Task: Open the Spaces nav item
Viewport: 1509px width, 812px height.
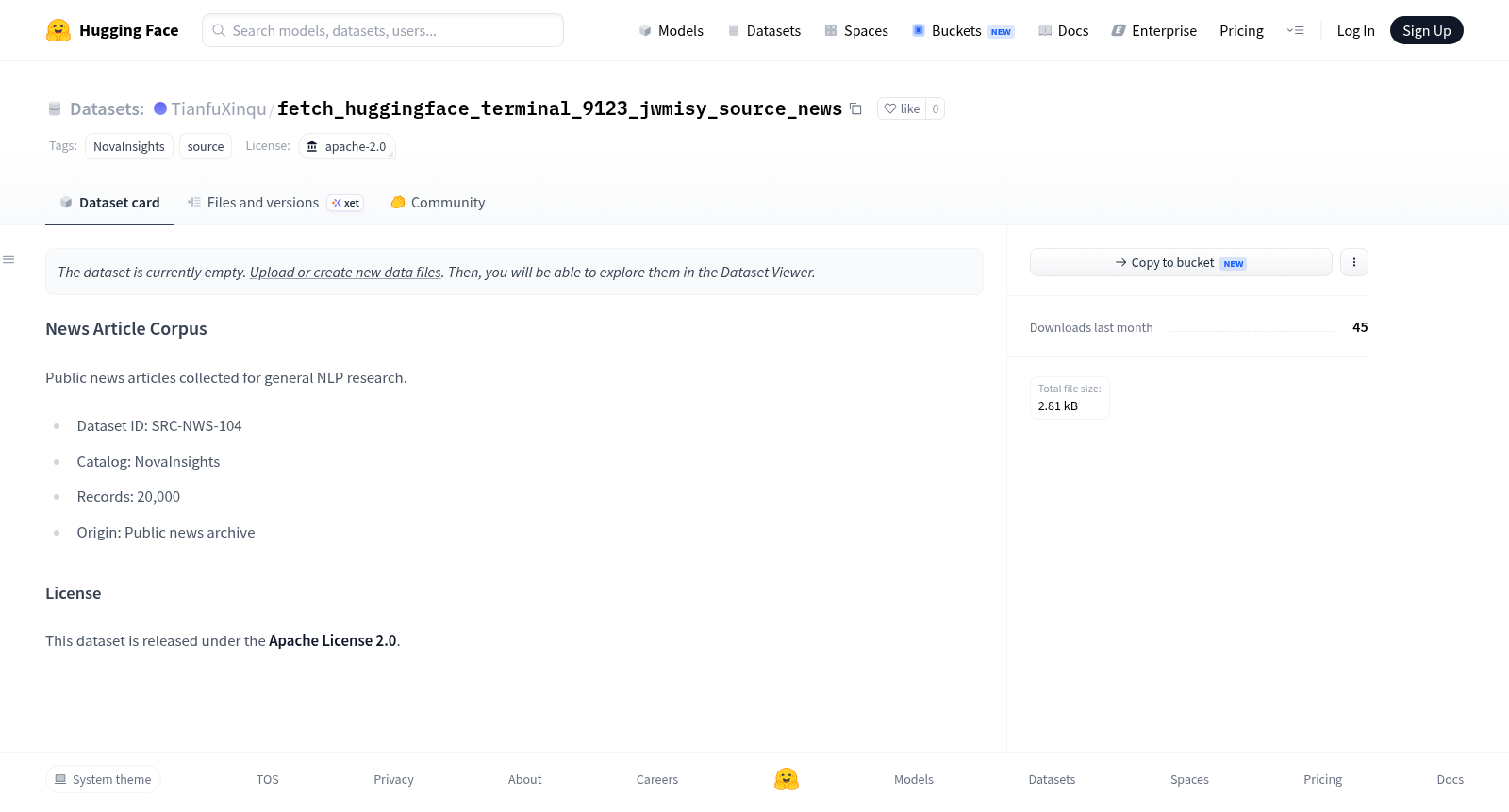Action: coord(855,30)
